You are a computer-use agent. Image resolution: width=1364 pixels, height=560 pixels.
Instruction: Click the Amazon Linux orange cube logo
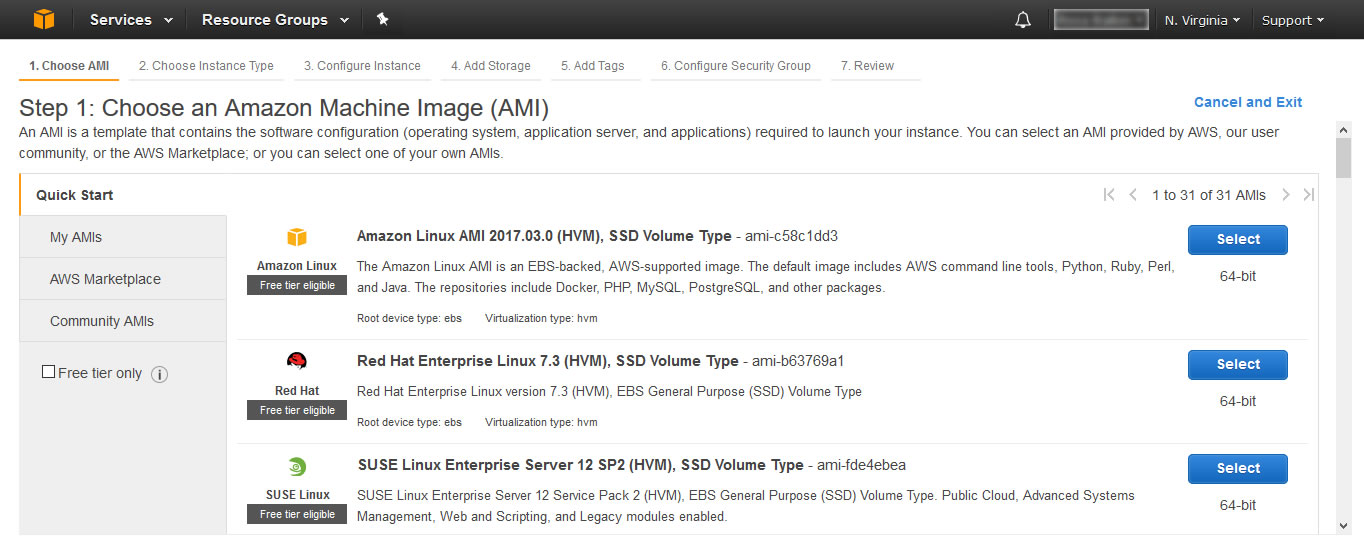point(297,237)
